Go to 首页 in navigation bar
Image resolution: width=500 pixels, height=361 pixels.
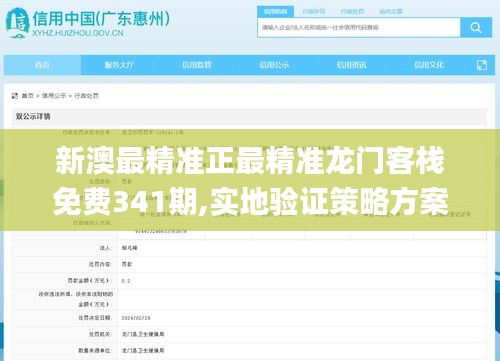pyautogui.click(x=42, y=65)
